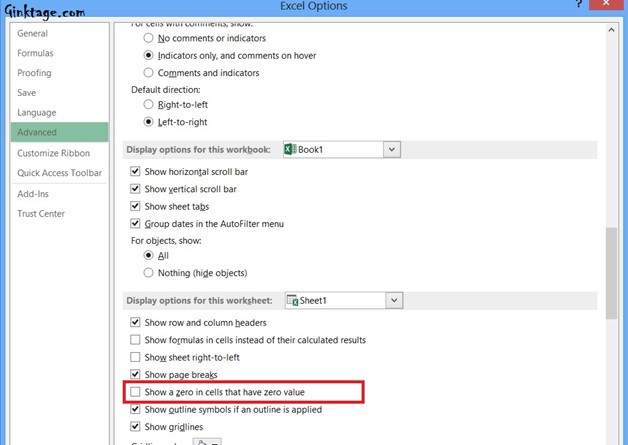Viewport: 628px width, 445px height.
Task: Toggle Show gridlines checkbox
Action: (x=135, y=427)
